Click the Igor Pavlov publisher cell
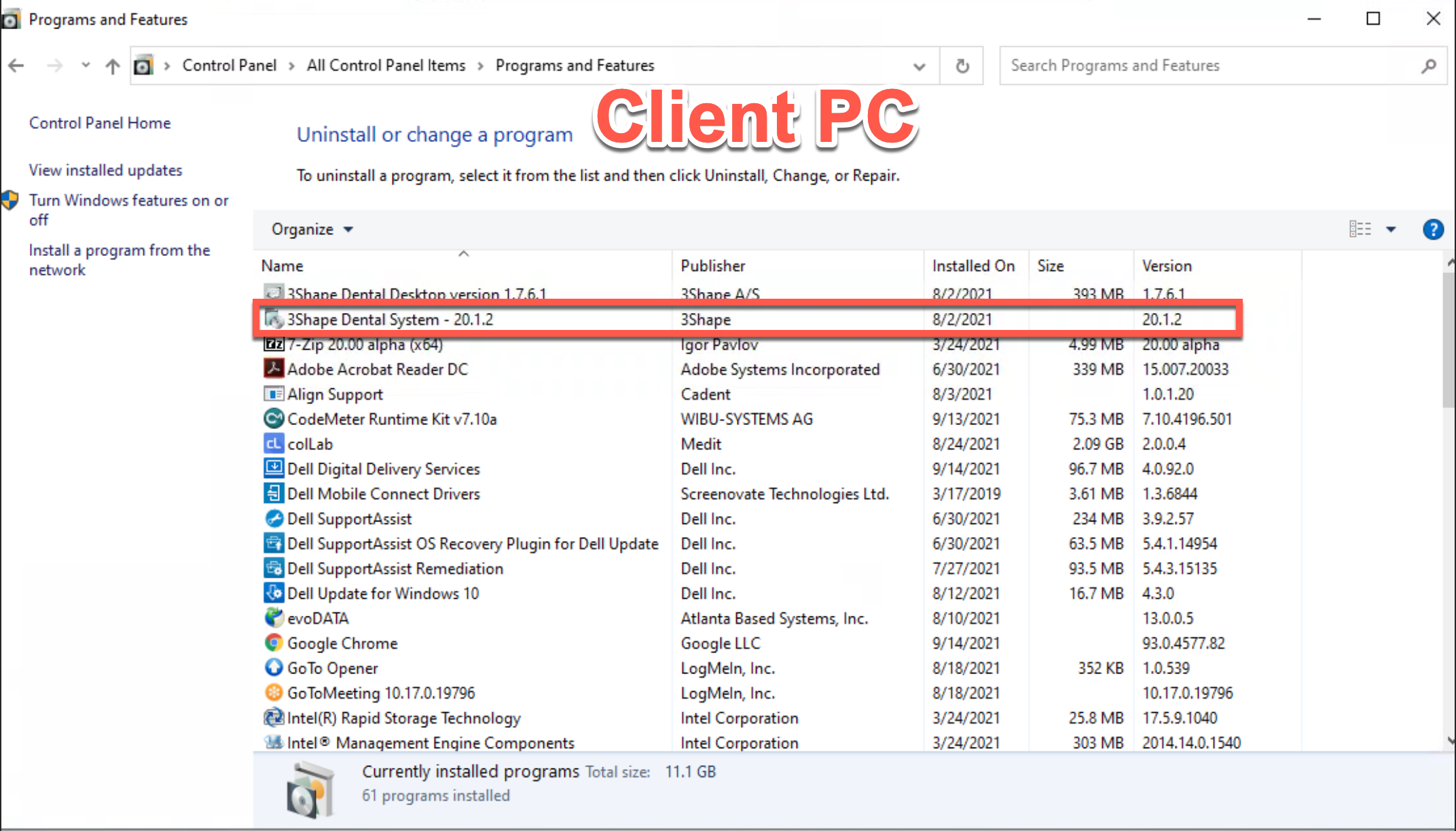The height and width of the screenshot is (831, 1456). point(719,345)
